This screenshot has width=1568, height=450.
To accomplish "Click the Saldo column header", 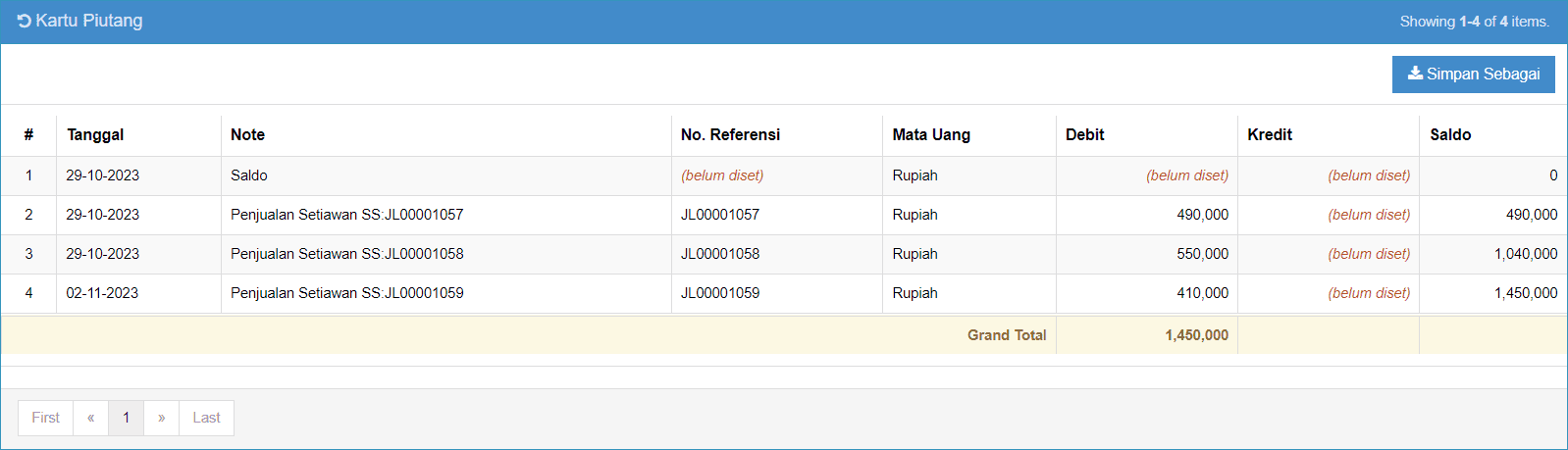I will [1450, 135].
